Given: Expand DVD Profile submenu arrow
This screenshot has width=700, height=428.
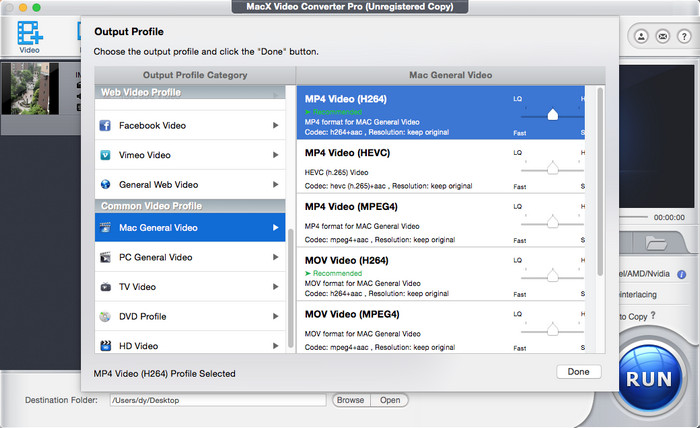Looking at the screenshot, I should pyautogui.click(x=275, y=316).
